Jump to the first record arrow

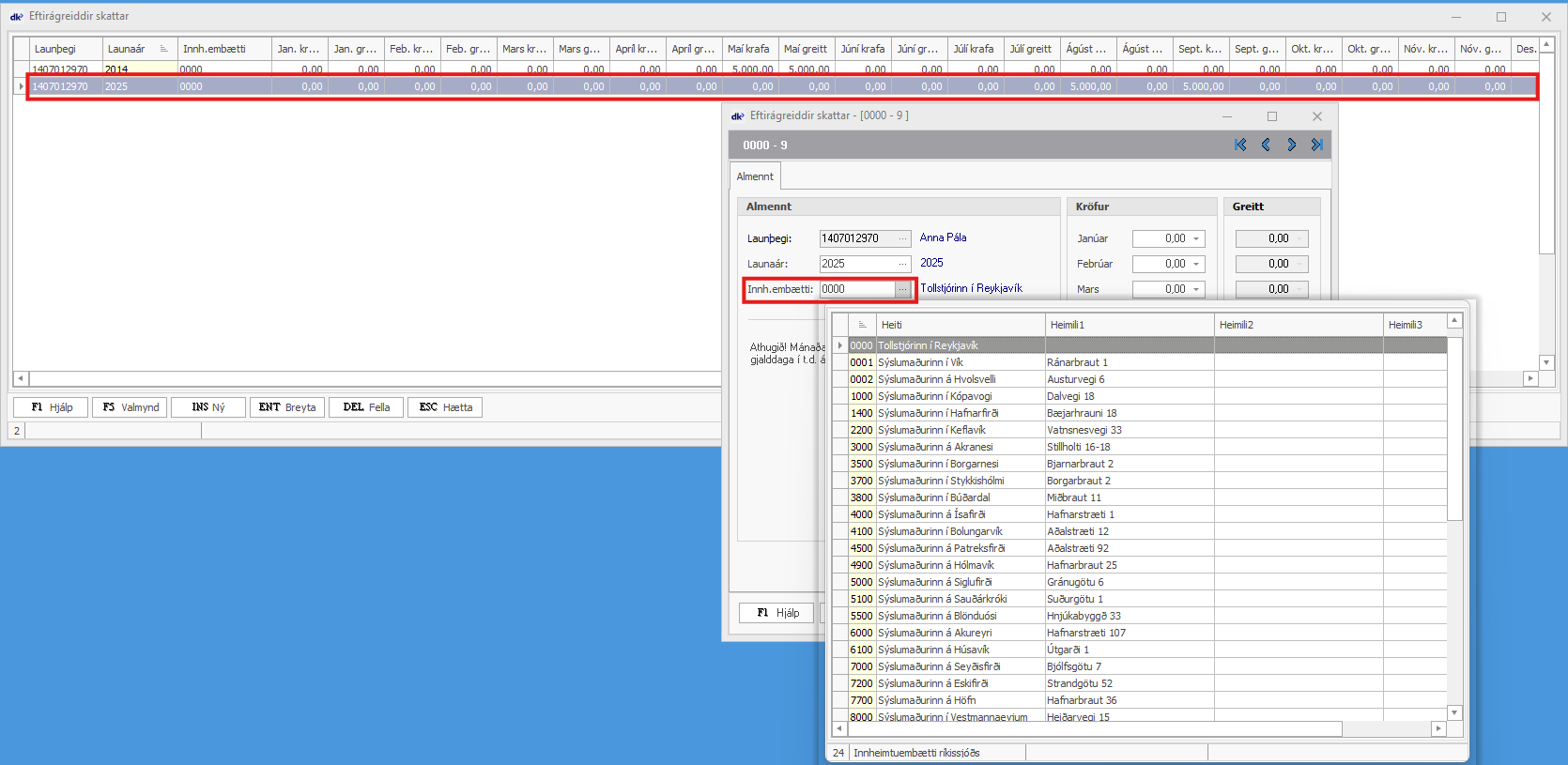click(x=1240, y=145)
